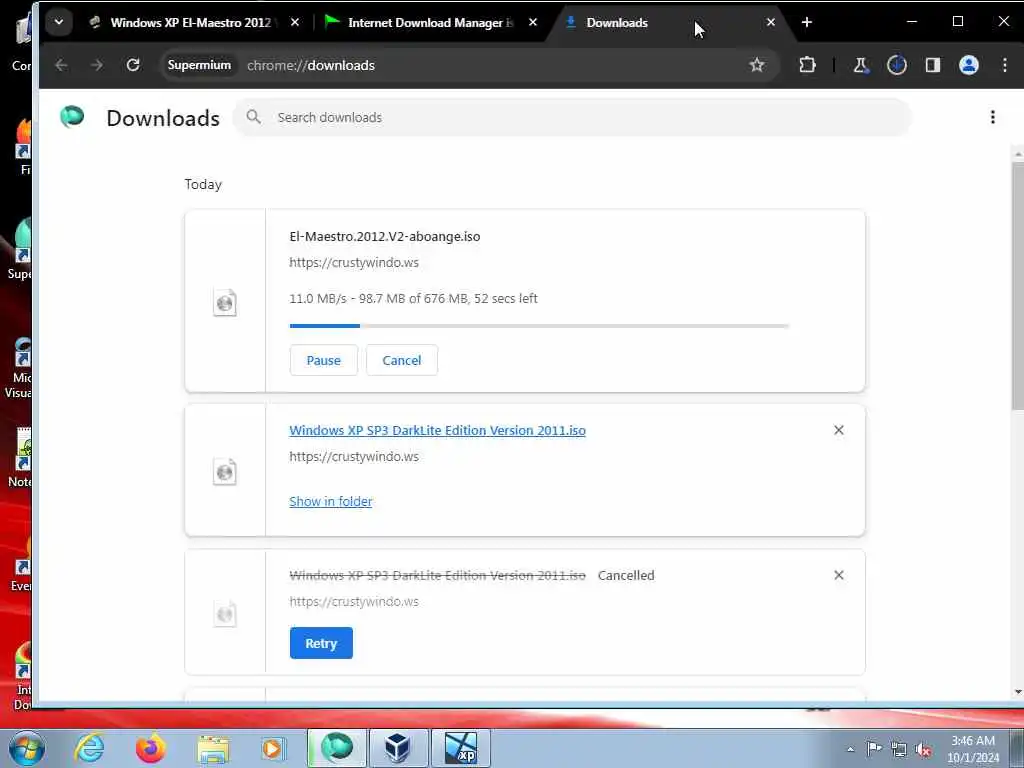
Task: Remove the cancelled DarkLite download entry
Action: pyautogui.click(x=839, y=575)
